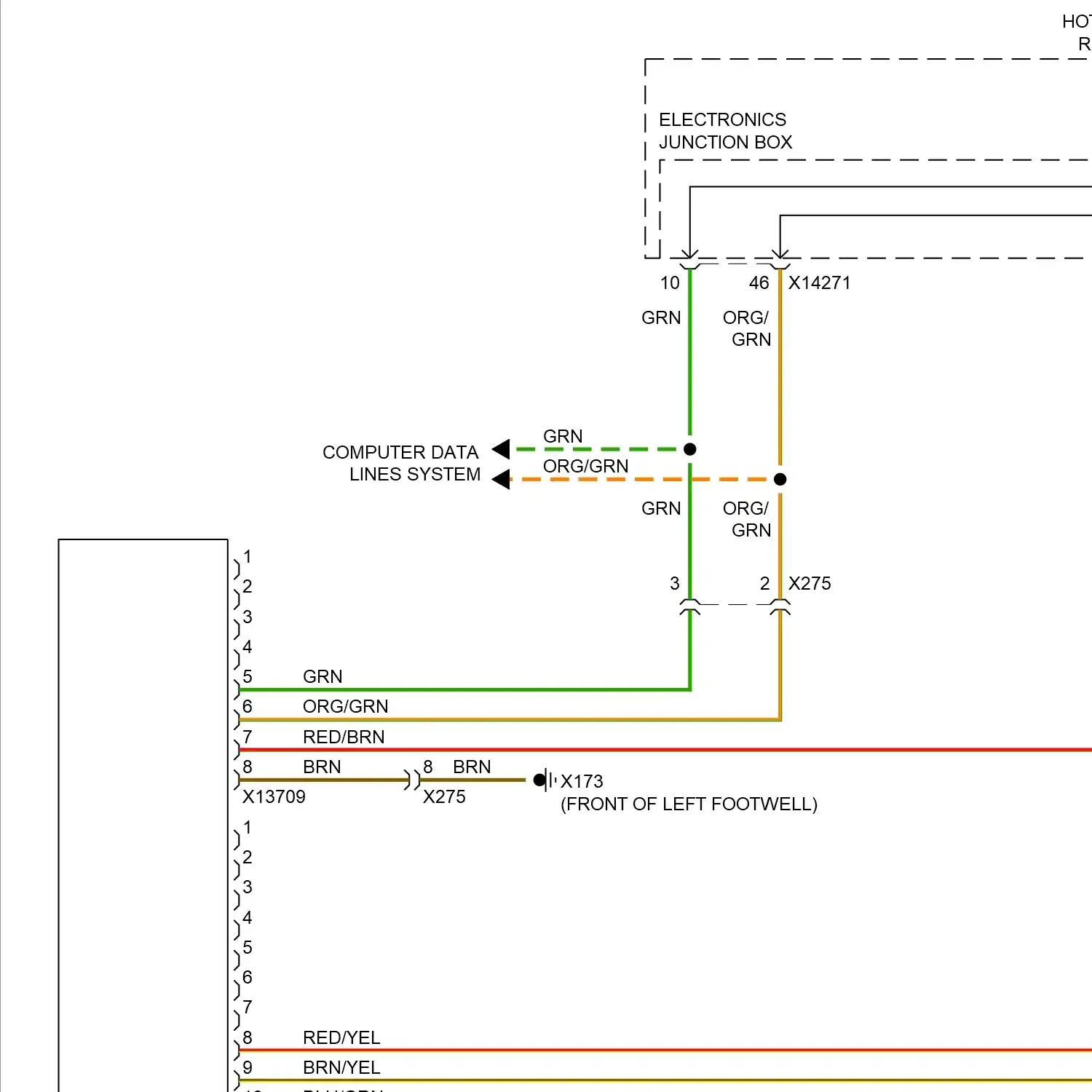Select the splice dot on the orange wire
Image resolution: width=1092 pixels, height=1092 pixels.
tap(780, 479)
